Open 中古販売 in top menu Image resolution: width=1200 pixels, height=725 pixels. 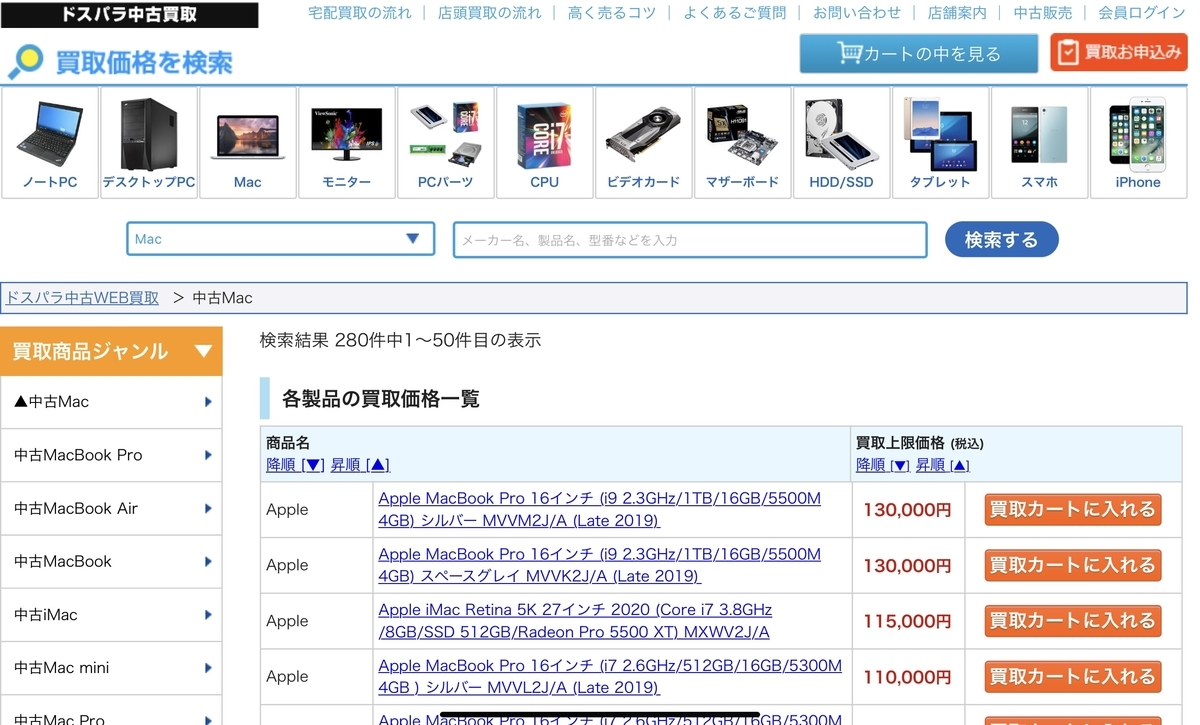coord(1043,13)
